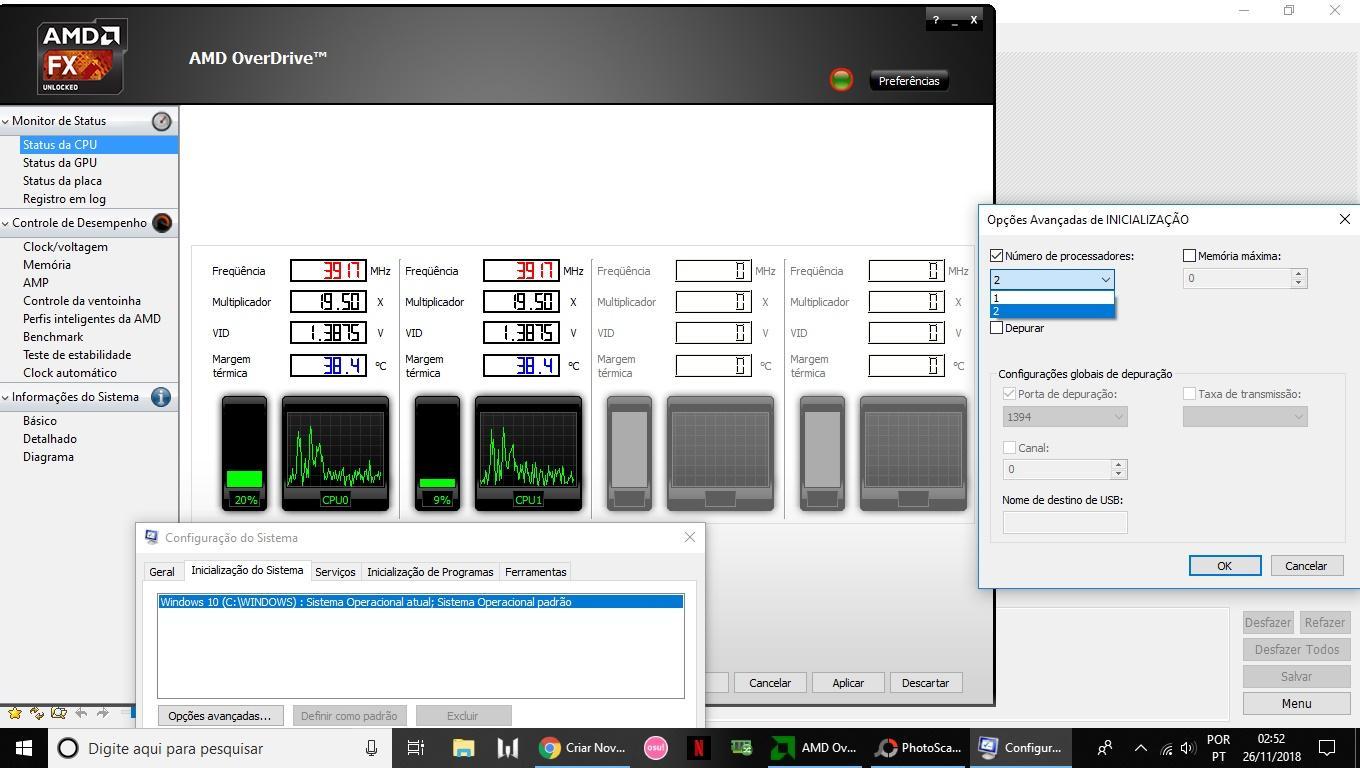The height and width of the screenshot is (768, 1360).
Task: Click the forward arrow icon in bottom-left toolbar
Action: 102,713
